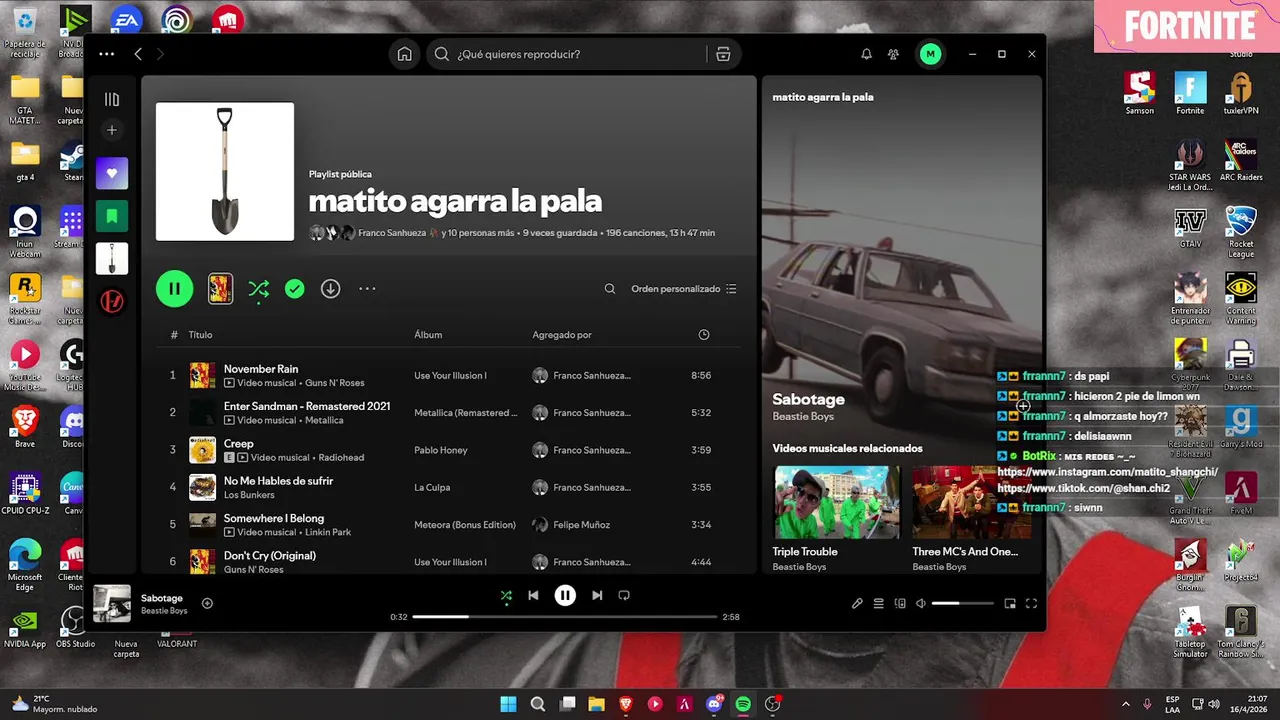Image resolution: width=1280 pixels, height=720 pixels.
Task: Open Spotify icon on the Windows taskbar
Action: point(743,704)
